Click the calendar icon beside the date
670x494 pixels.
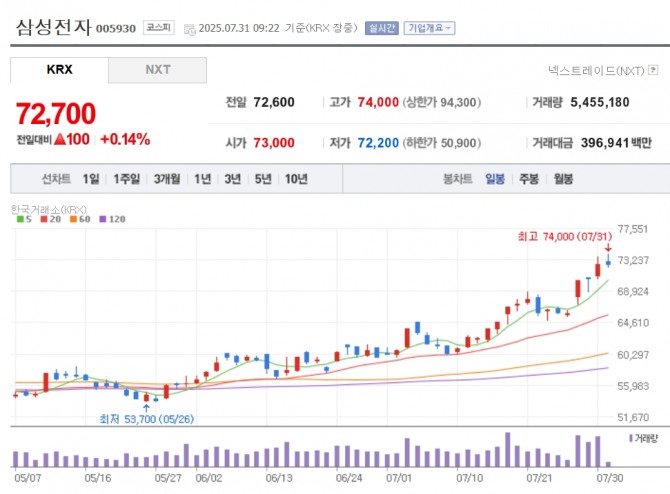pyautogui.click(x=190, y=29)
